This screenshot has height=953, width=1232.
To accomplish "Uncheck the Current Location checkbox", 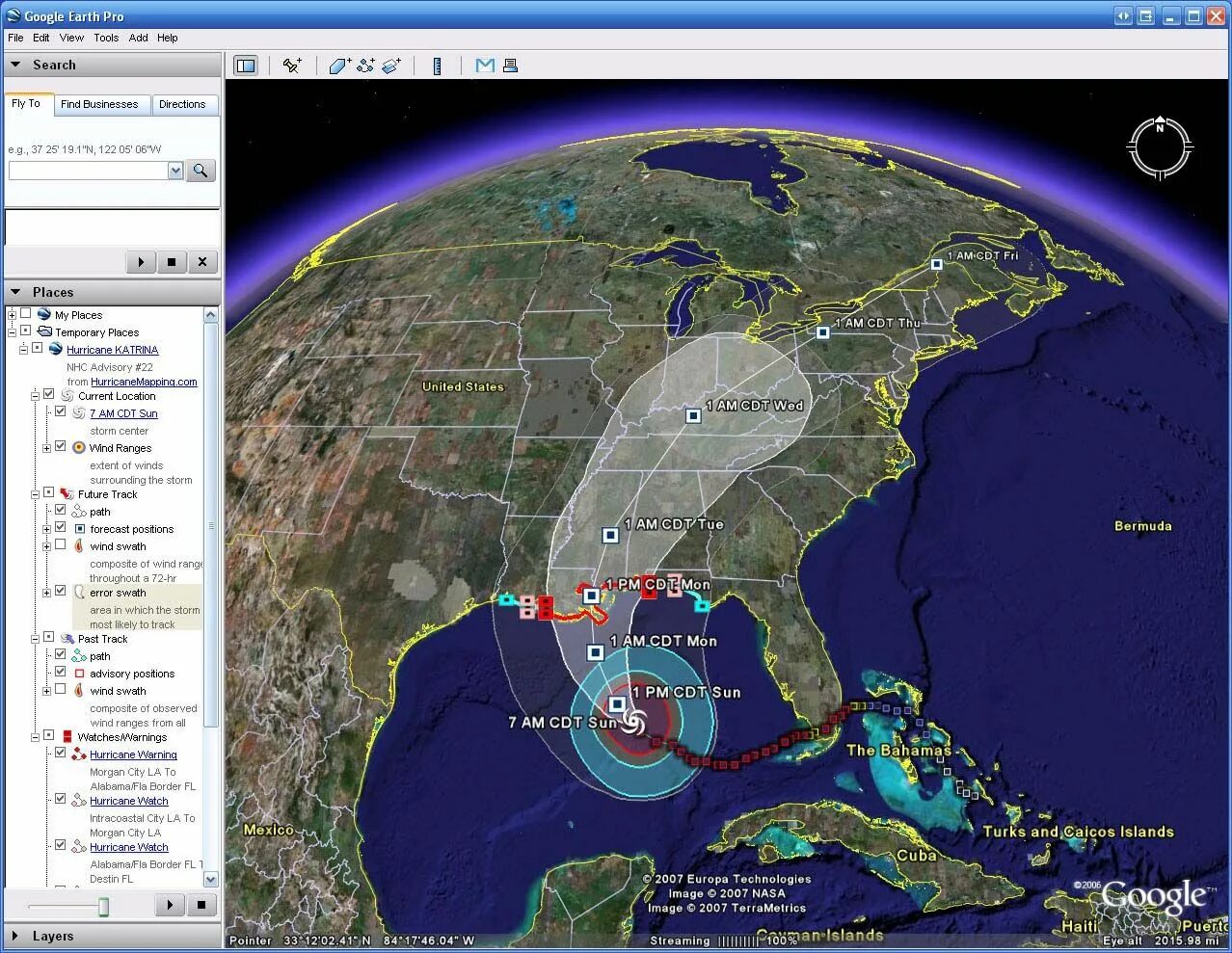I will coord(48,394).
